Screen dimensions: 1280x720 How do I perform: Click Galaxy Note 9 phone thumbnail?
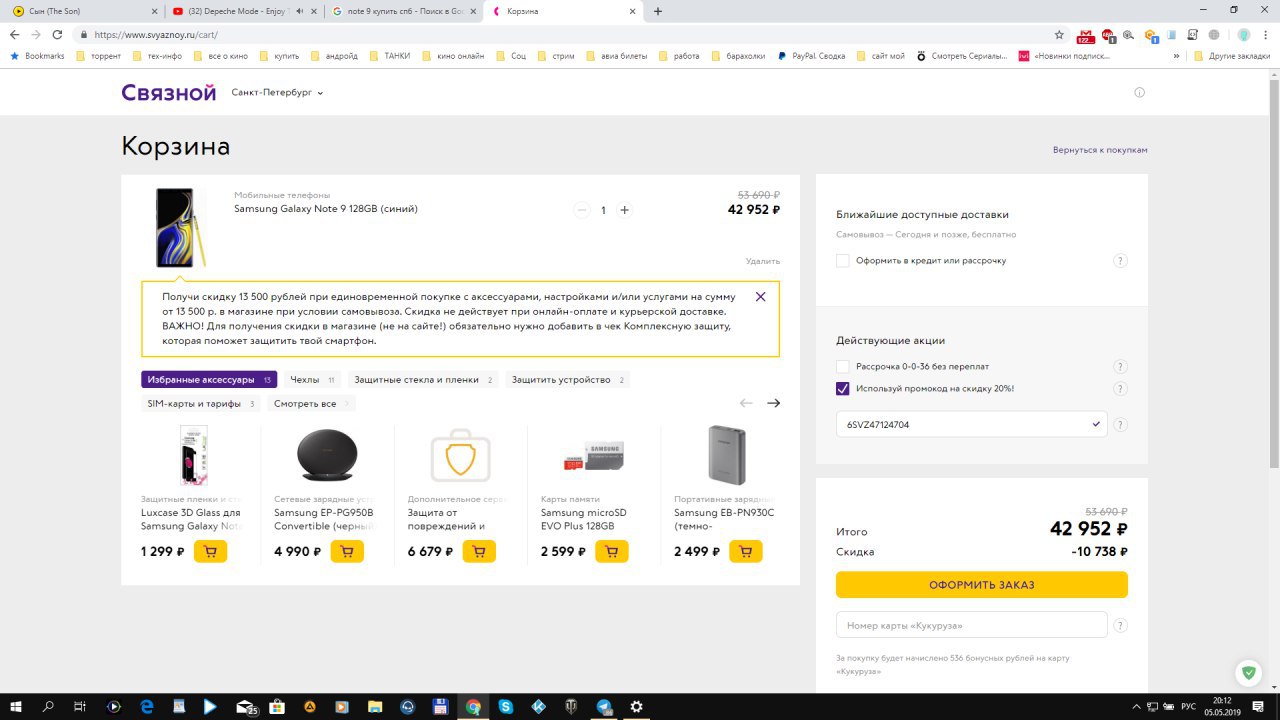pos(179,227)
